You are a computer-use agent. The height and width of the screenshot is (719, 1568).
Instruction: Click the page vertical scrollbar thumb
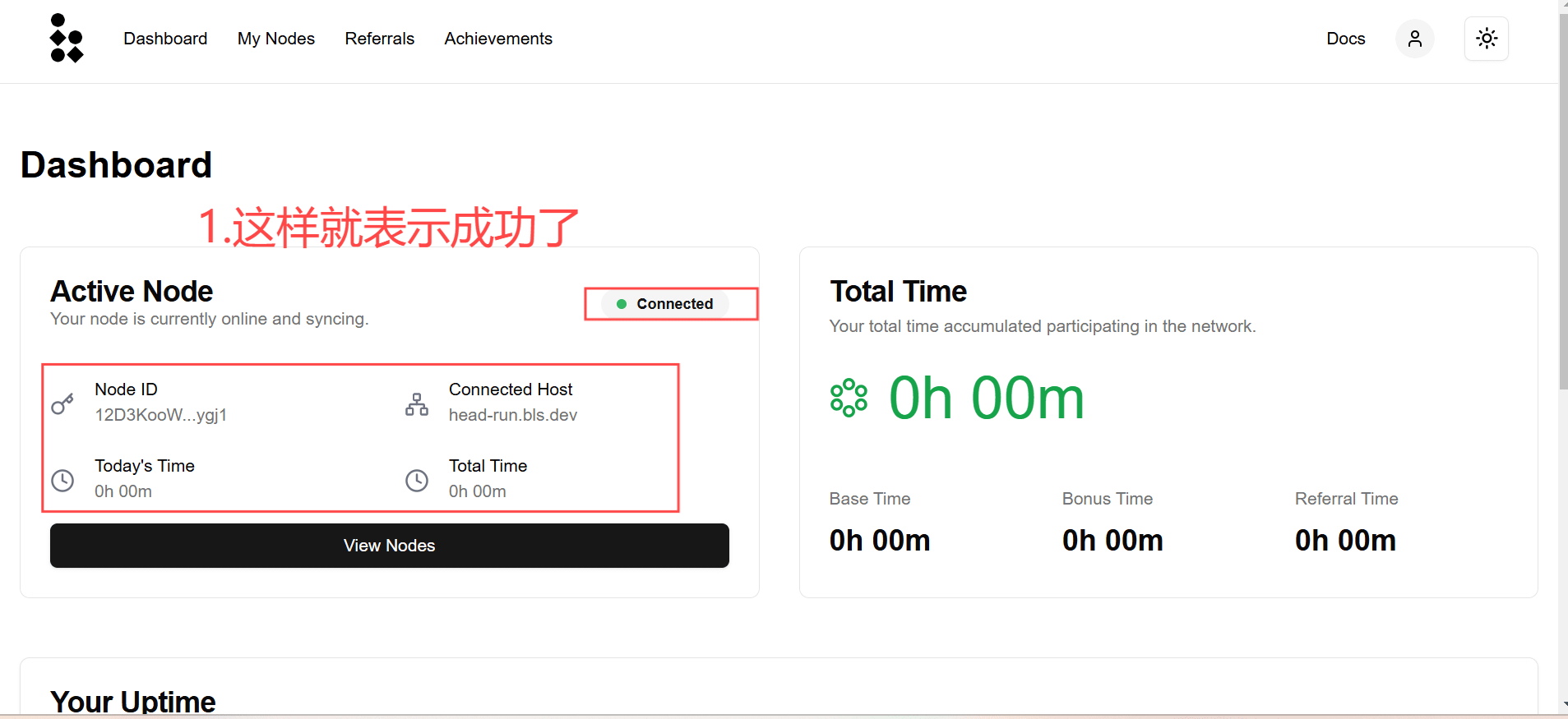pos(1563,201)
